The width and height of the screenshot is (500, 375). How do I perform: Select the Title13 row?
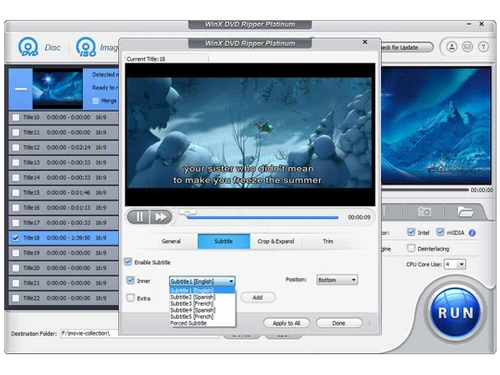[63, 163]
